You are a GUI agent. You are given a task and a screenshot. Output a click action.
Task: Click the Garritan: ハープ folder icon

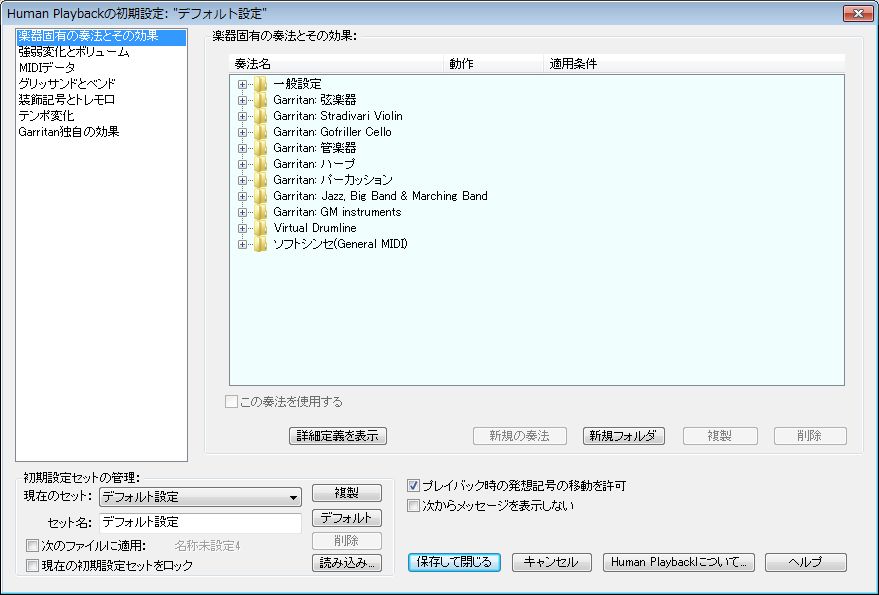[260, 164]
